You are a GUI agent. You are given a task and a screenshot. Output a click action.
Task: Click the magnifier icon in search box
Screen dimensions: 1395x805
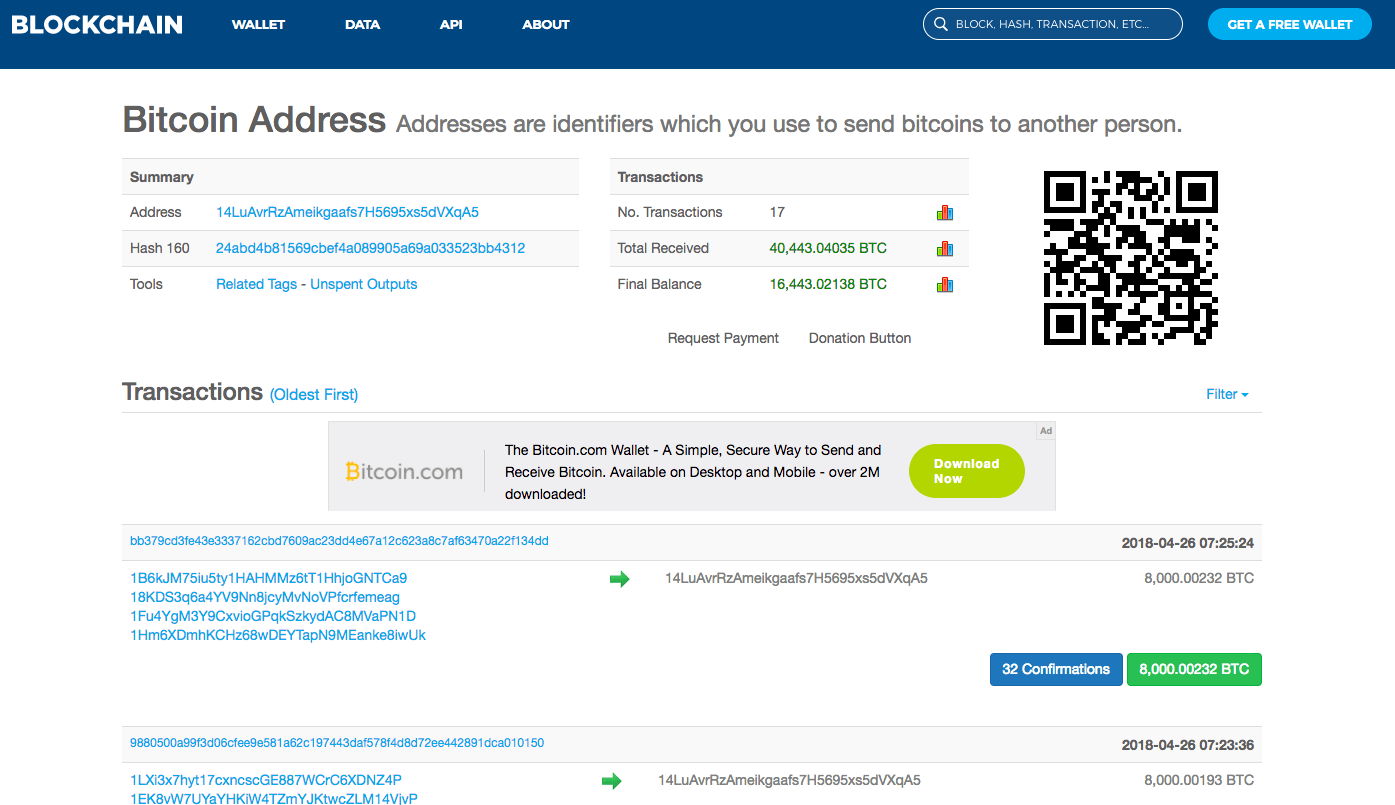pyautogui.click(x=940, y=24)
